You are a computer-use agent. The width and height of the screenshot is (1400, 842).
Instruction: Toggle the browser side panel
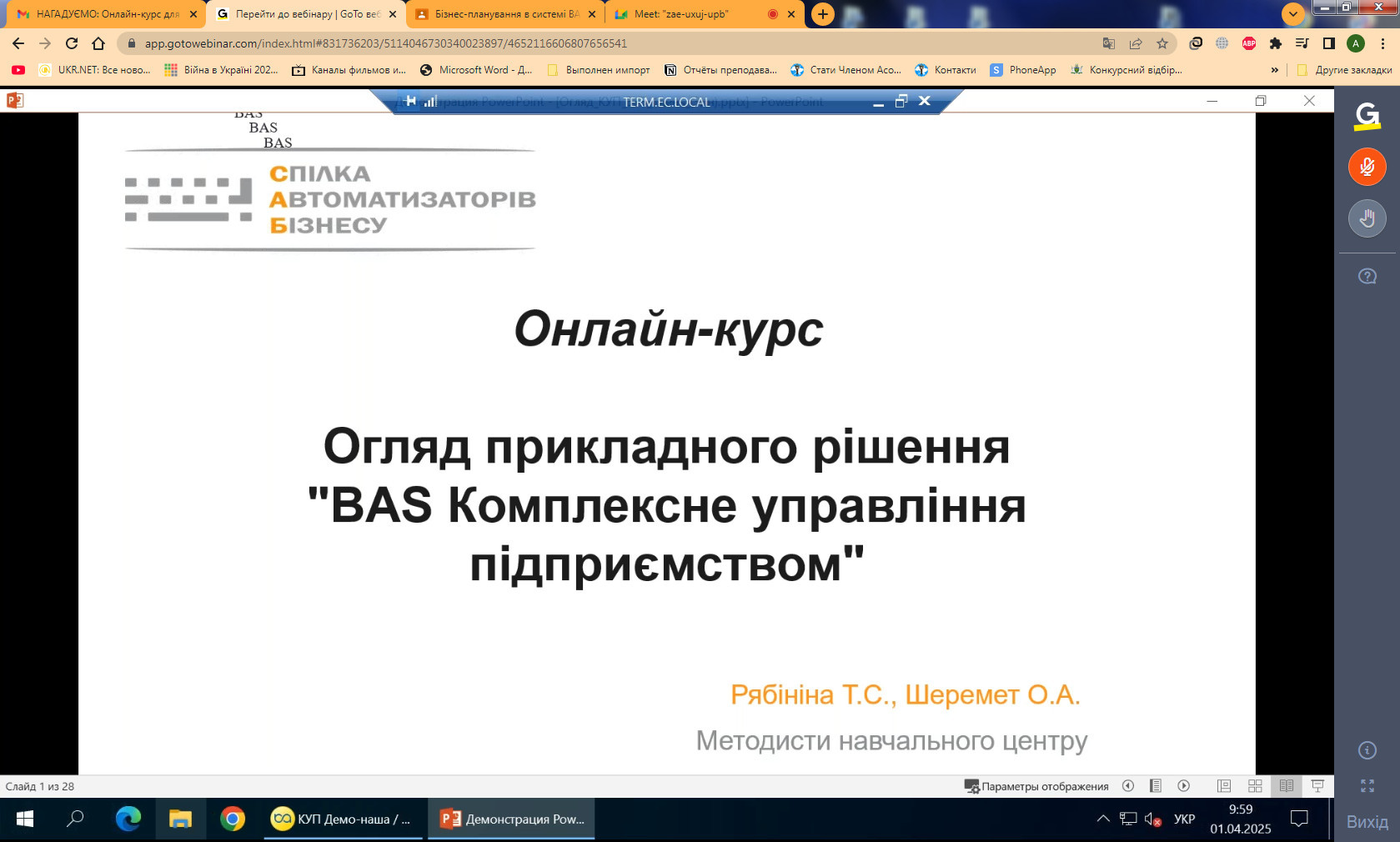[x=1329, y=43]
